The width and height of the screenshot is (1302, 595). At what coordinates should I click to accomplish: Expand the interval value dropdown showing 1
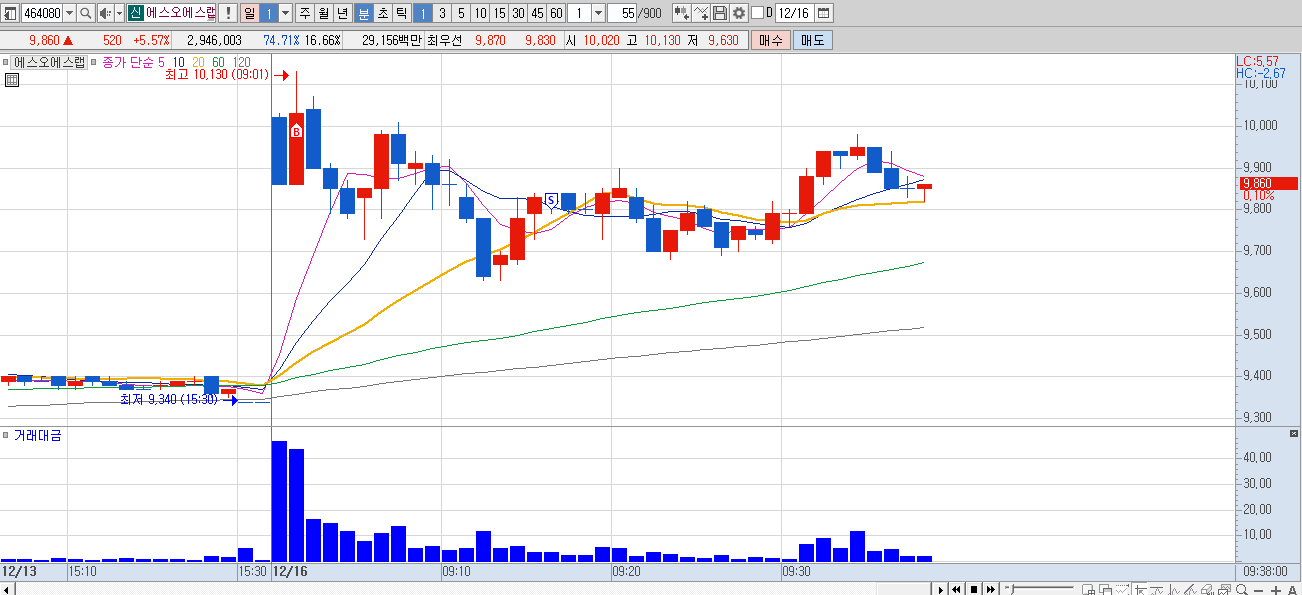(598, 13)
